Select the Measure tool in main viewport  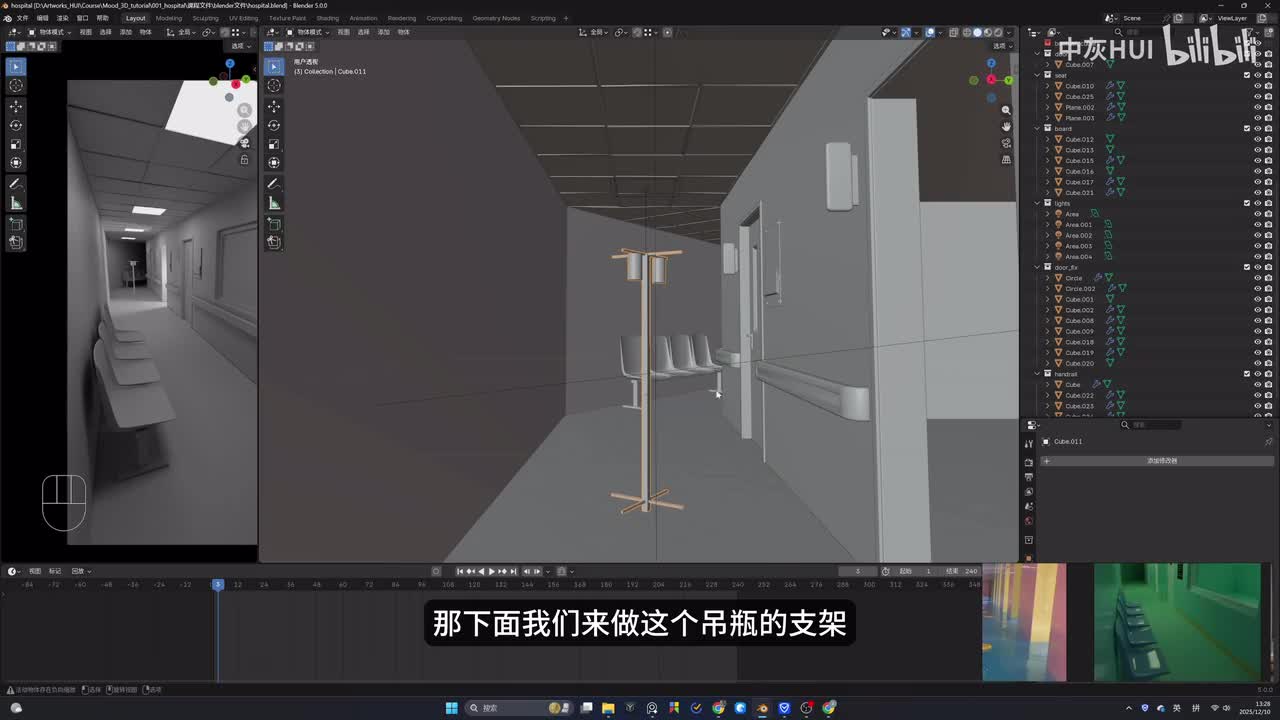click(274, 203)
